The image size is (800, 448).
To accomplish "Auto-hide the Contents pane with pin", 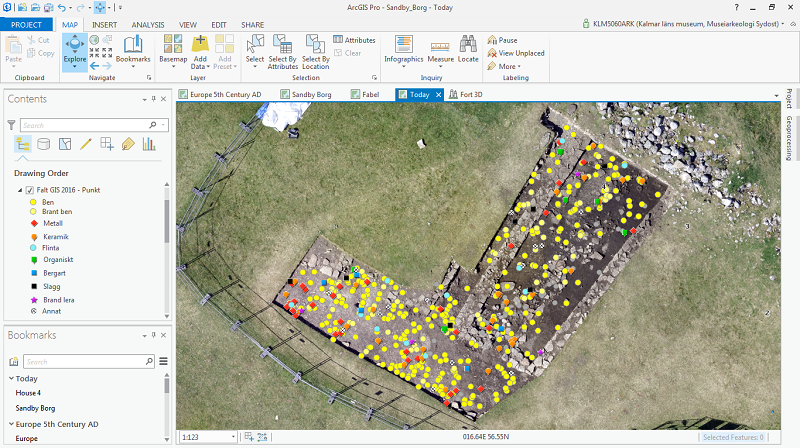I will pos(154,99).
